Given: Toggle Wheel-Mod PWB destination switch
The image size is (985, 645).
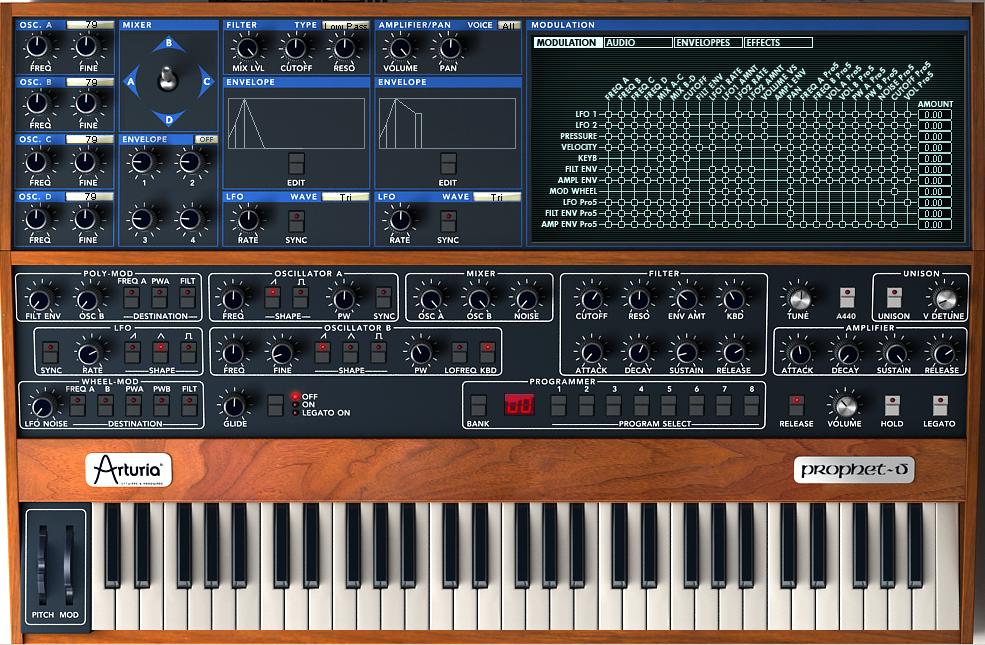Looking at the screenshot, I should (161, 406).
